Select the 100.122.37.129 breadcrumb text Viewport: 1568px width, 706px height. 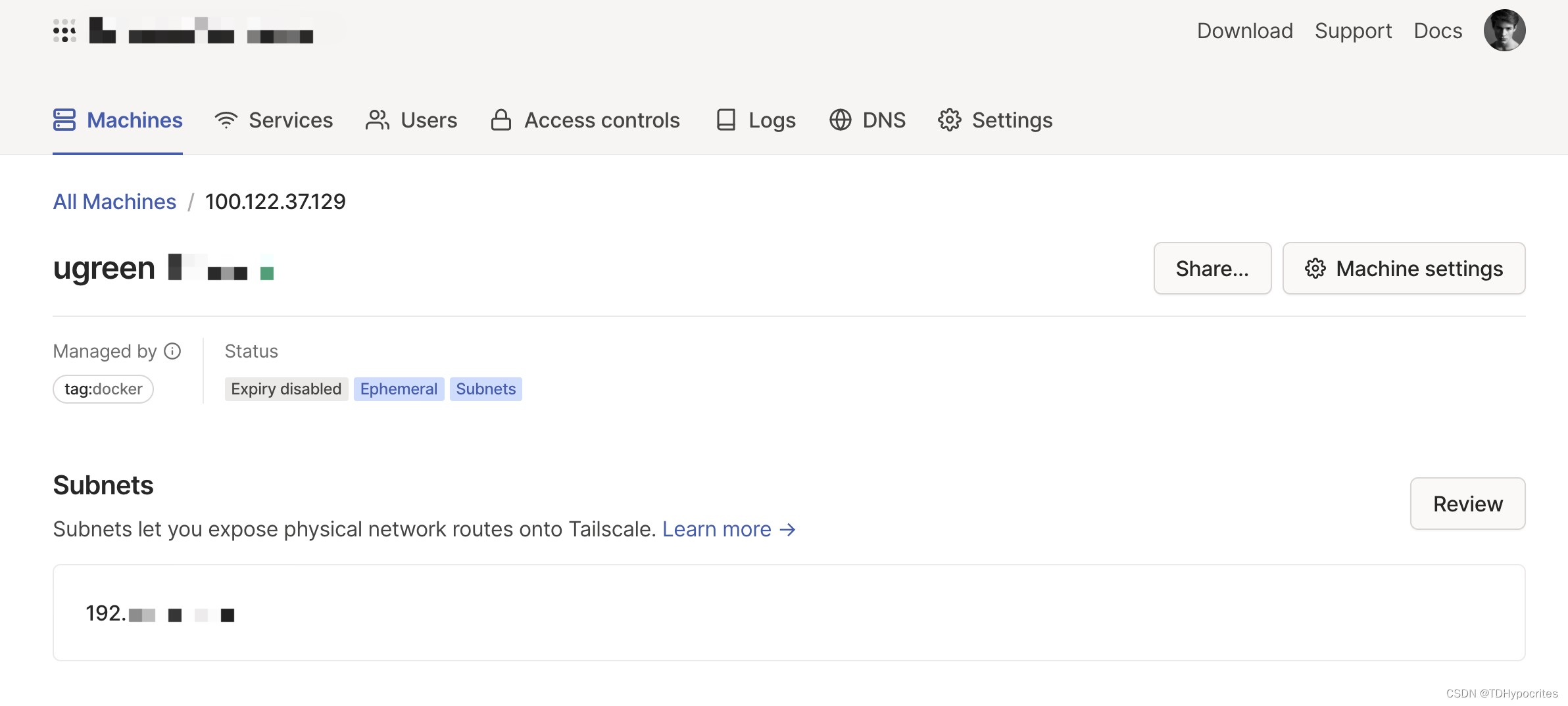point(275,201)
